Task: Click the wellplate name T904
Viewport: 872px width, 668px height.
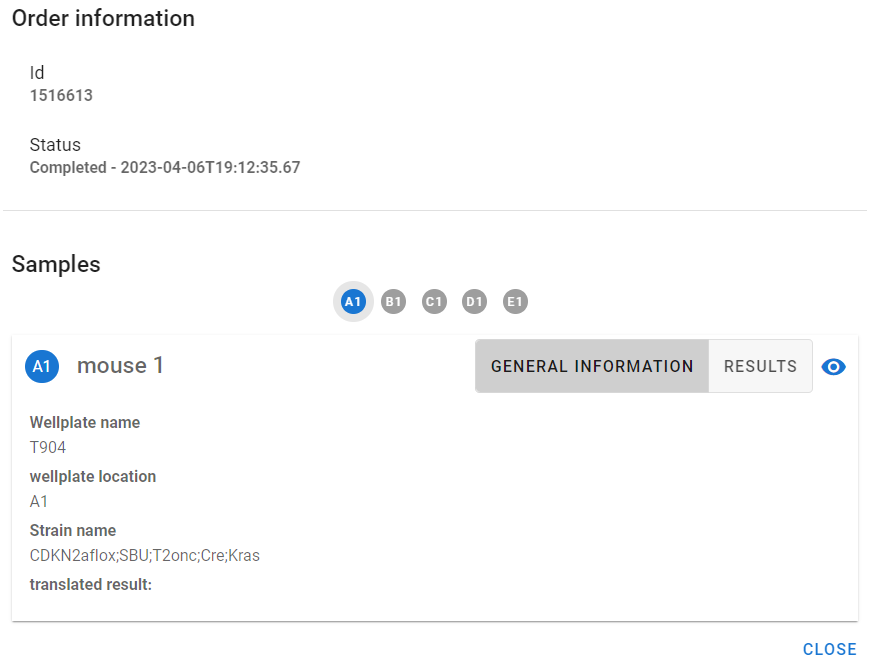Action: (48, 447)
